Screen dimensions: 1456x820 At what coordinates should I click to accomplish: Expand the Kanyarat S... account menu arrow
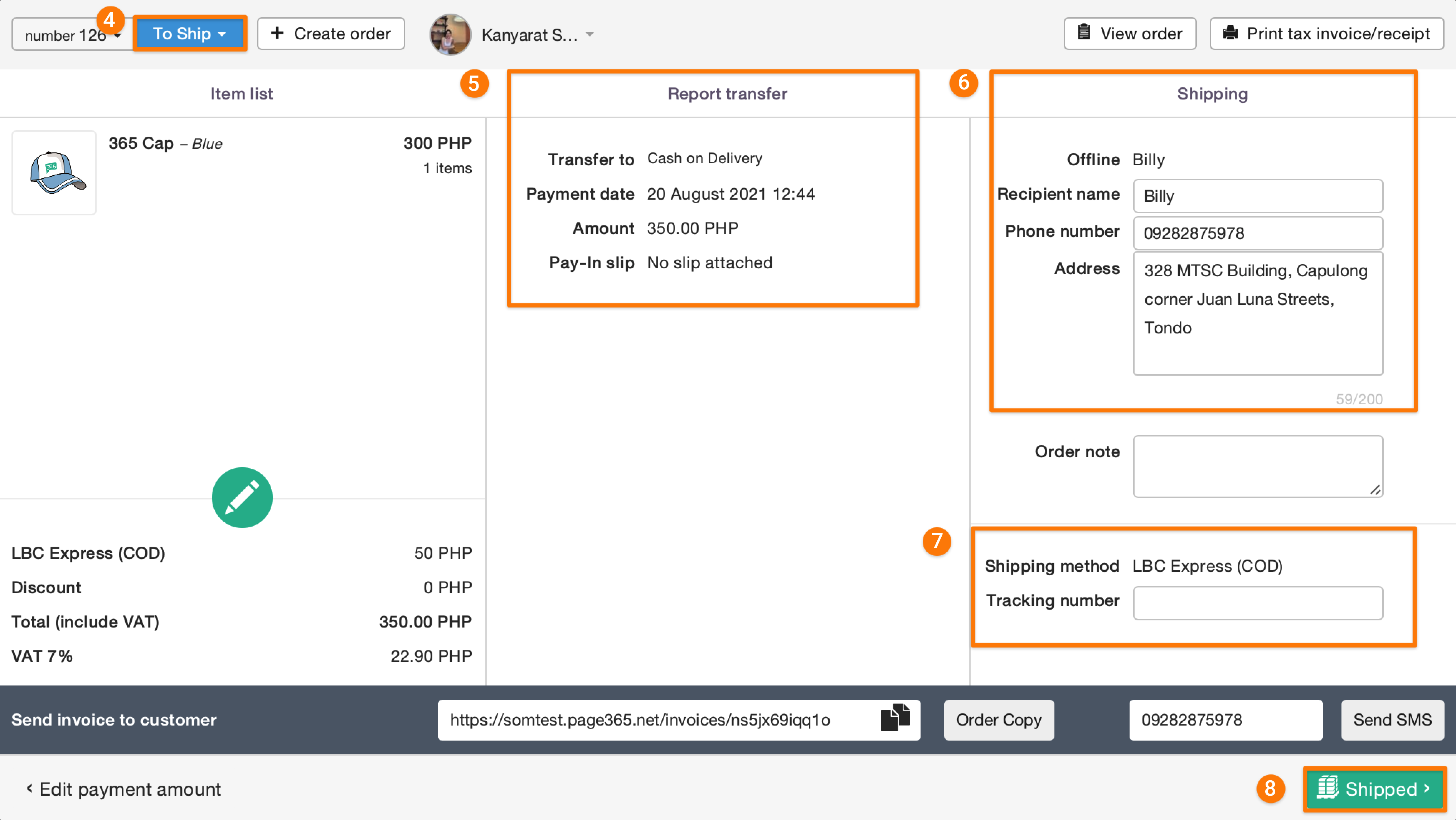point(589,34)
